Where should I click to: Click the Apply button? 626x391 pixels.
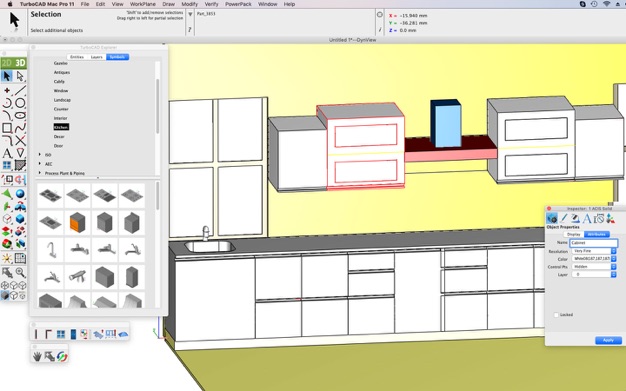click(608, 340)
